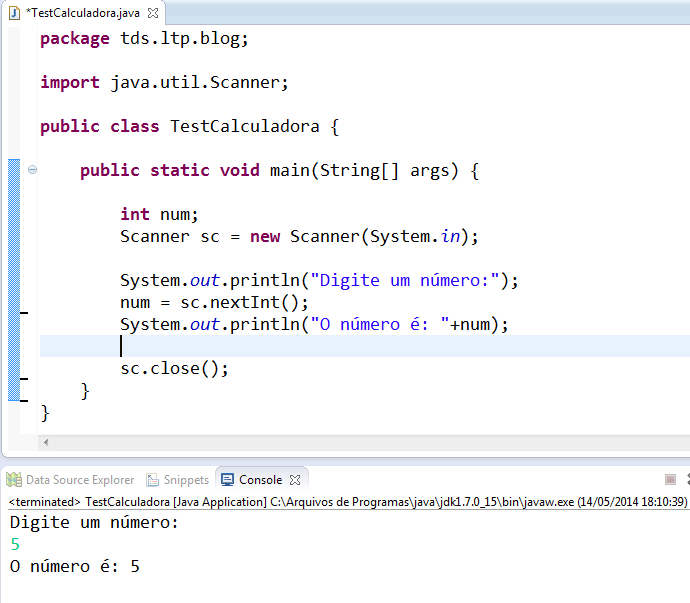Click the terminated TestCalculadora launch description
This screenshot has height=603, width=690.
click(348, 502)
